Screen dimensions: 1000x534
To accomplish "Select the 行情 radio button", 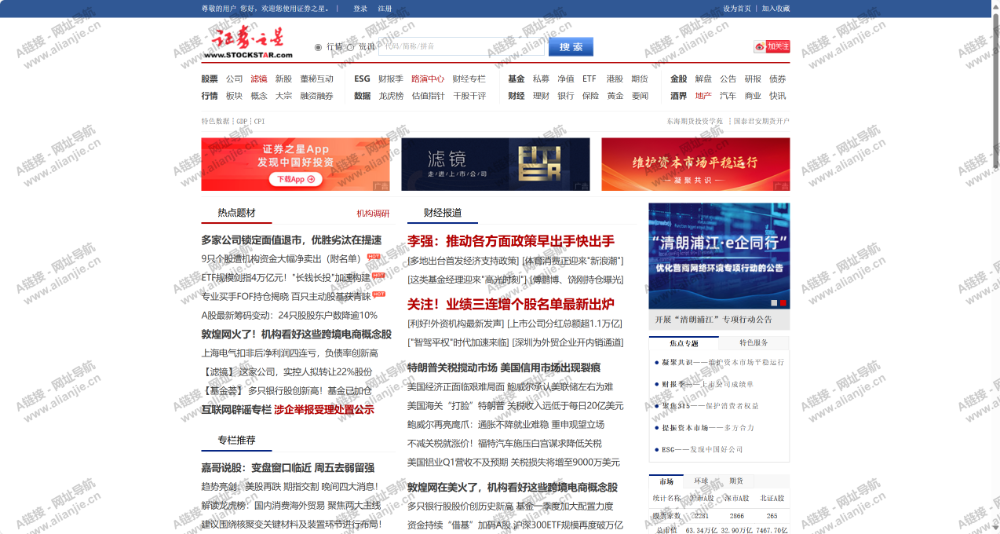I will (319, 47).
